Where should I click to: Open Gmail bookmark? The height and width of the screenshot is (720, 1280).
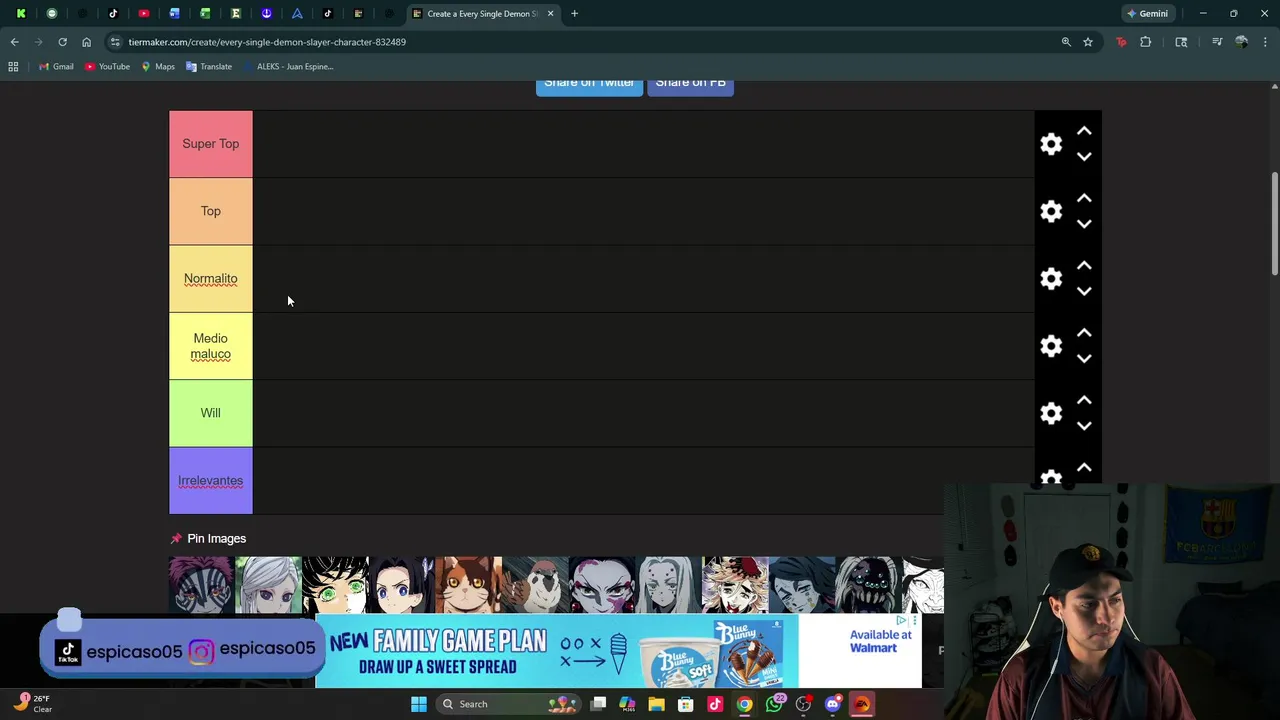(x=56, y=67)
